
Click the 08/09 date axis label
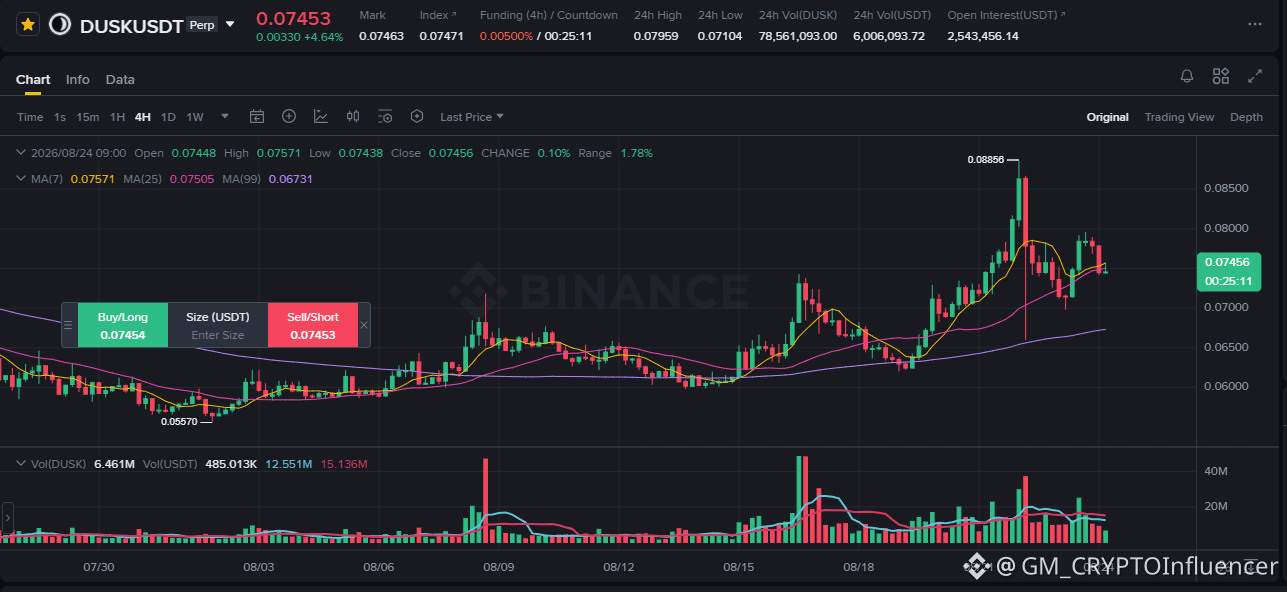(498, 567)
